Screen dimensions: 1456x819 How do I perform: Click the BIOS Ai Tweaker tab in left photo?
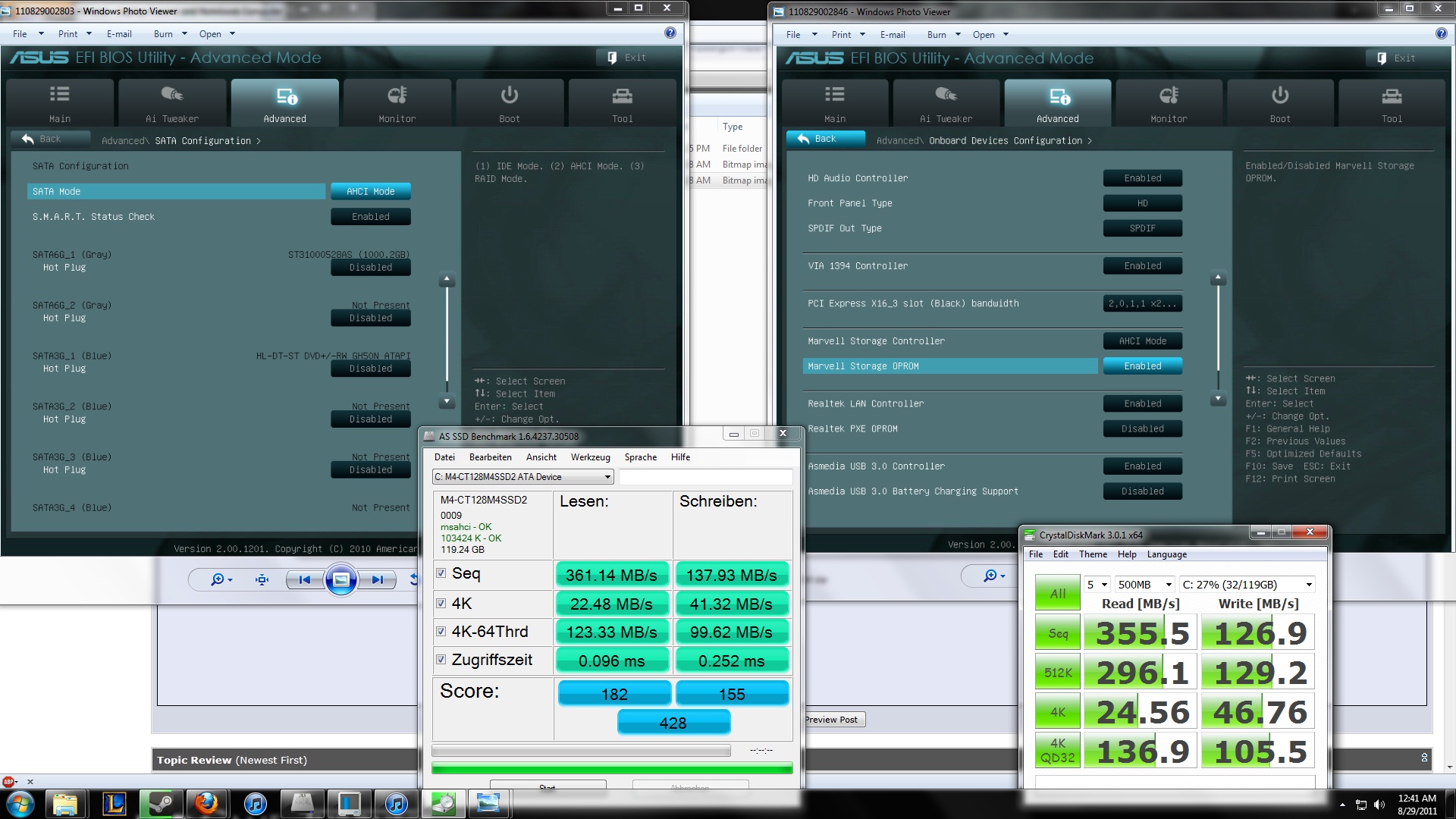(172, 102)
